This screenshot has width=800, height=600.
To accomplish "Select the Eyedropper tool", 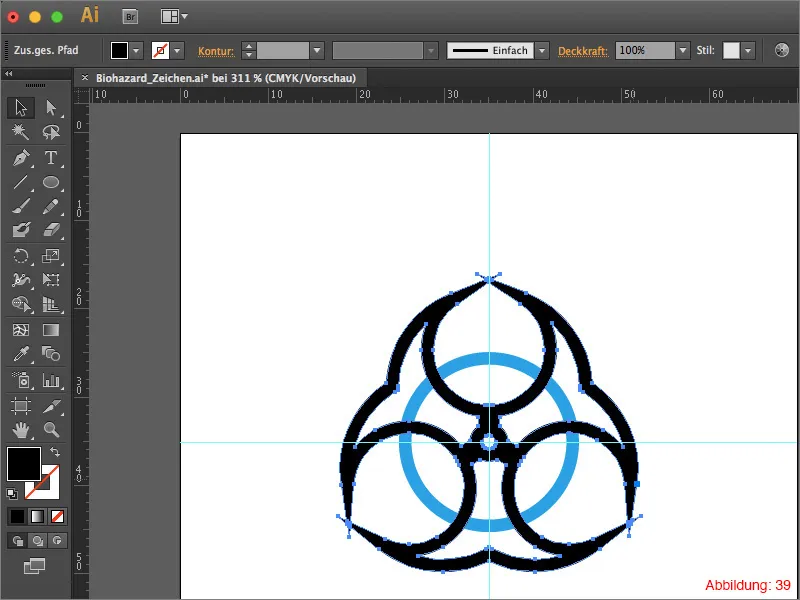I will 20,354.
